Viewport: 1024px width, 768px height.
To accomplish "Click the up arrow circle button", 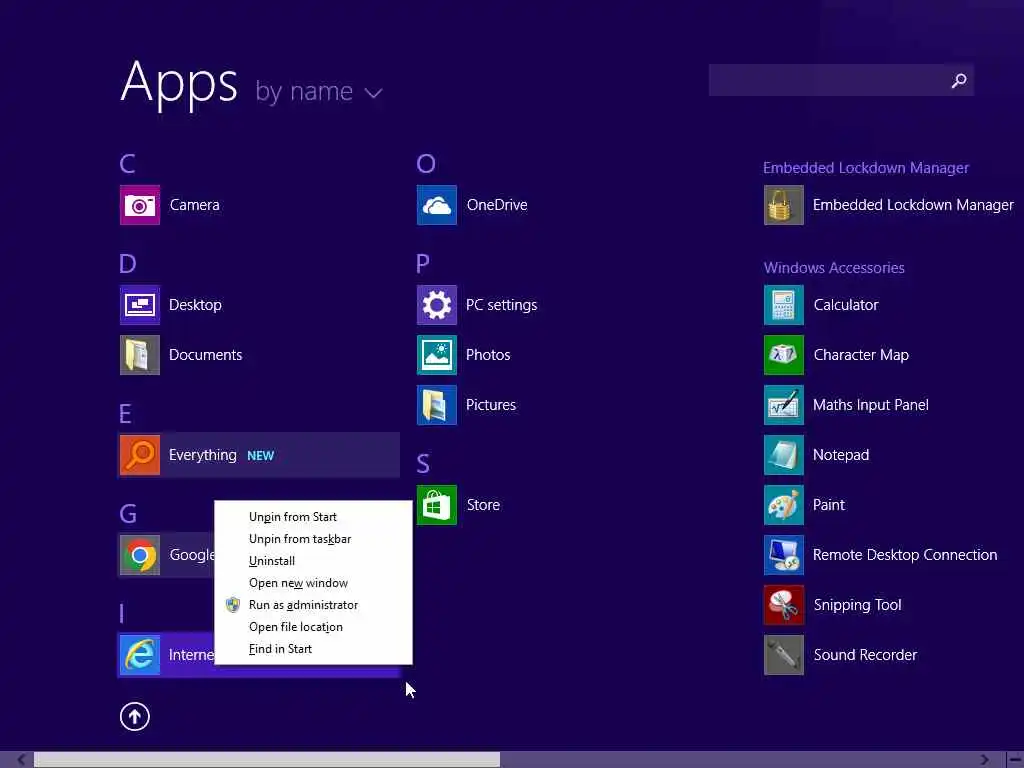I will 135,716.
